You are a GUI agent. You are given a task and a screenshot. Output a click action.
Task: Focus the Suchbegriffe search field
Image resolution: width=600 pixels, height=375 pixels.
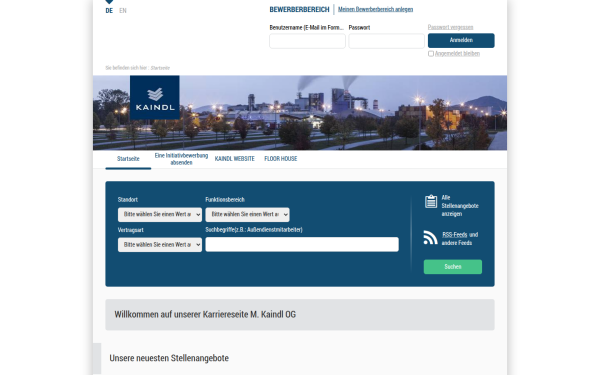(302, 245)
